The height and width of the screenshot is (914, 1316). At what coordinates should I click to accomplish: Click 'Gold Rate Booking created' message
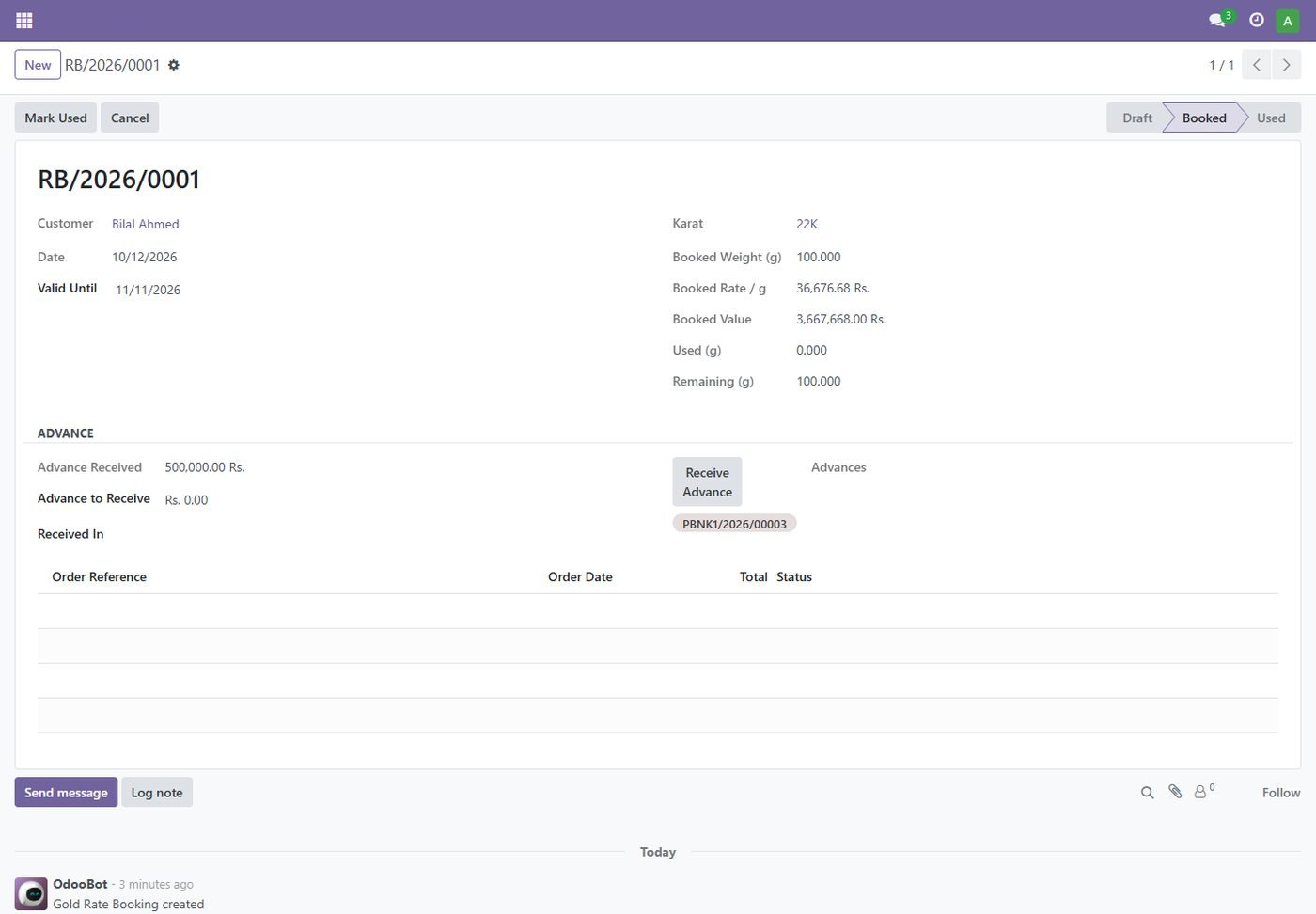tap(129, 904)
